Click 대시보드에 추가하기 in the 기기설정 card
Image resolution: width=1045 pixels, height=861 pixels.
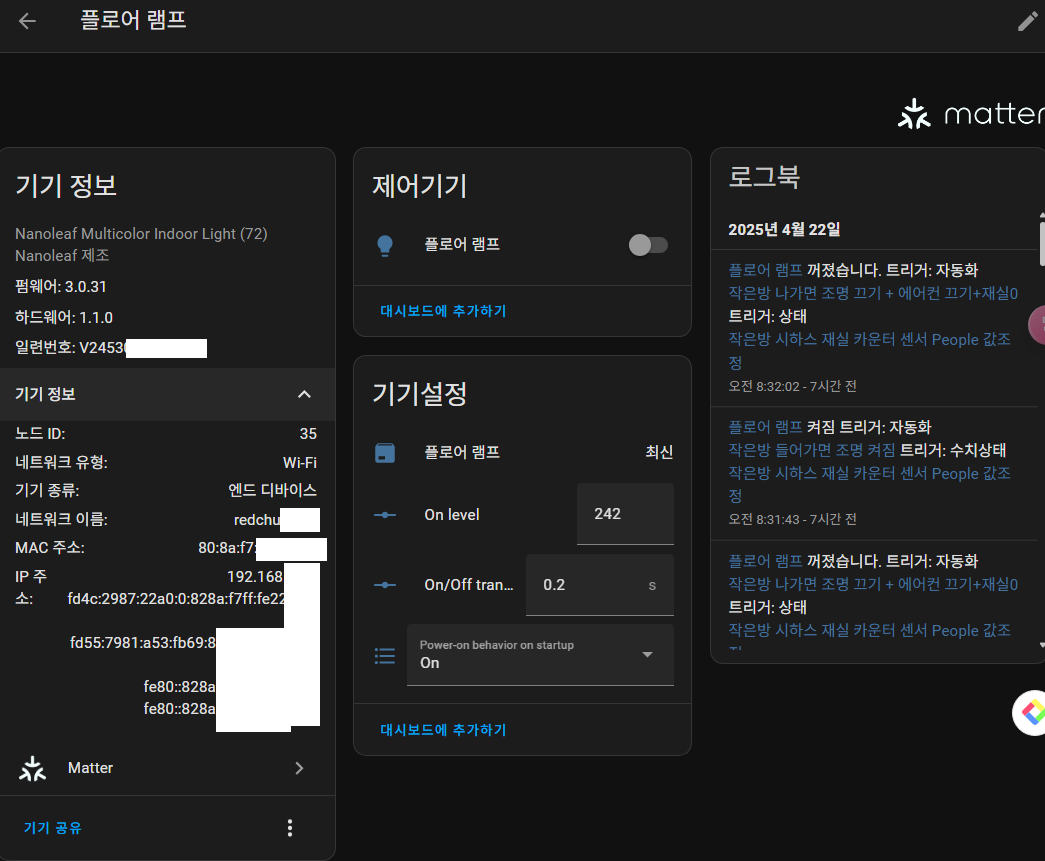click(x=443, y=730)
